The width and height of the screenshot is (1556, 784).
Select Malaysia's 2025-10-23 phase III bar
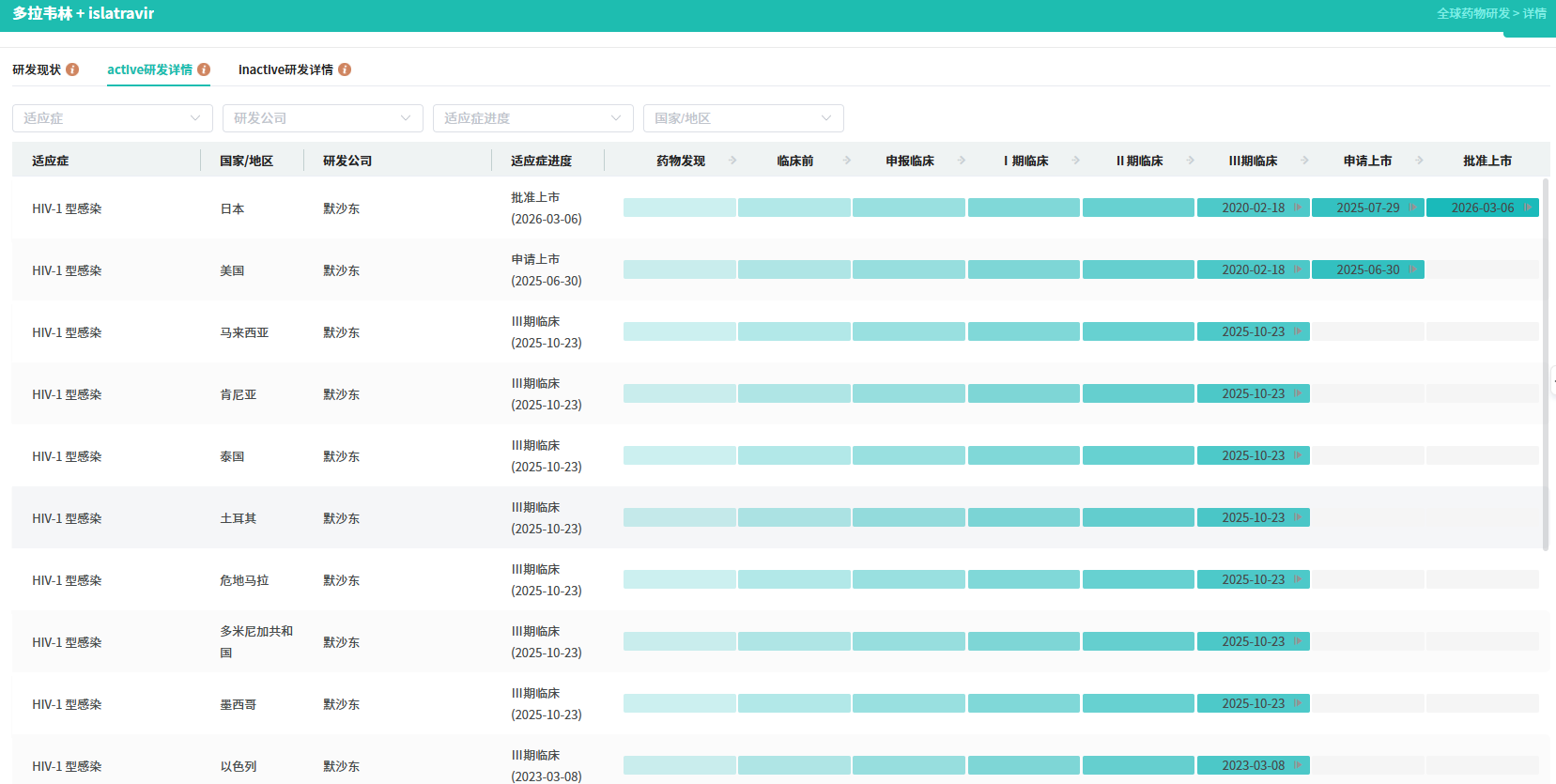pyautogui.click(x=1253, y=331)
